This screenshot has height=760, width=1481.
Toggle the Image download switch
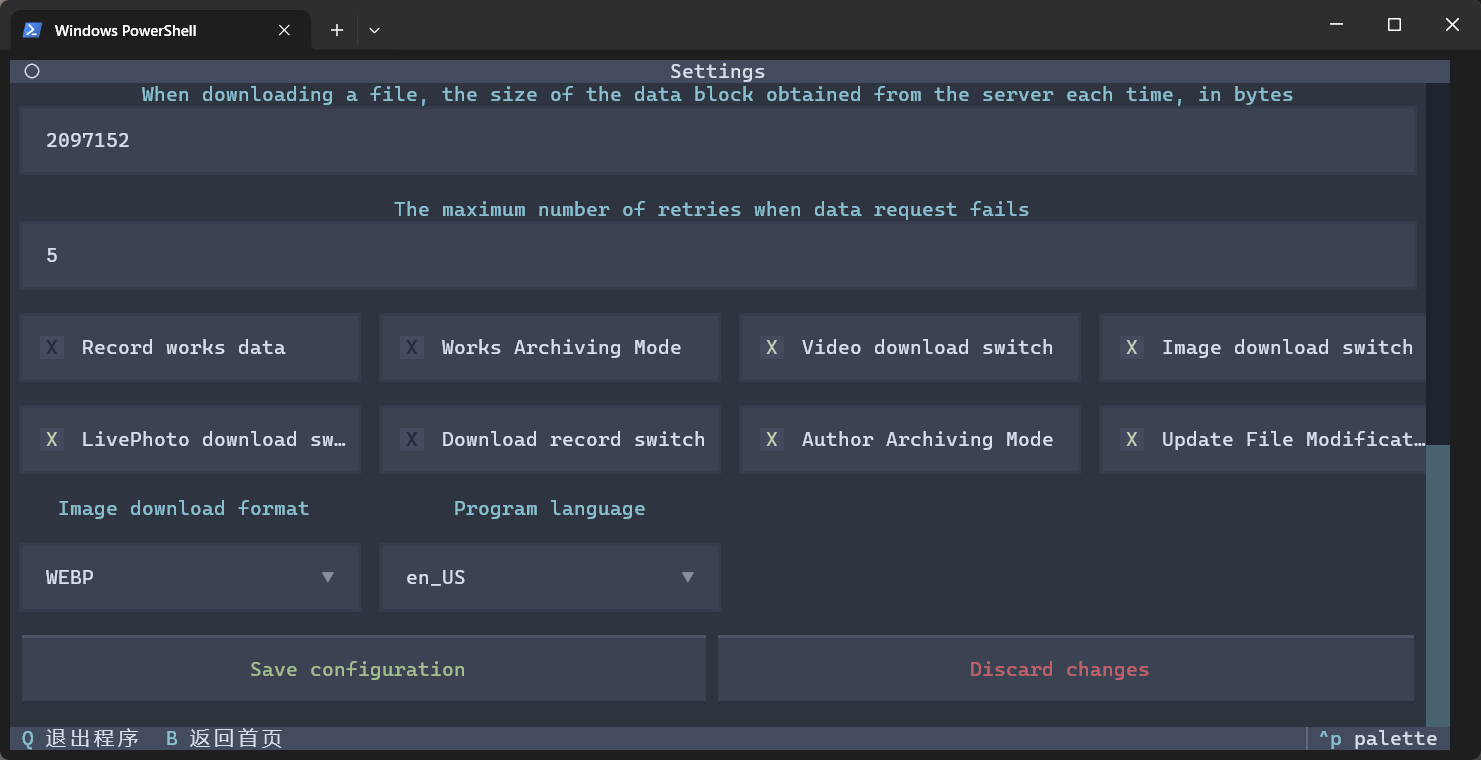(x=1132, y=347)
